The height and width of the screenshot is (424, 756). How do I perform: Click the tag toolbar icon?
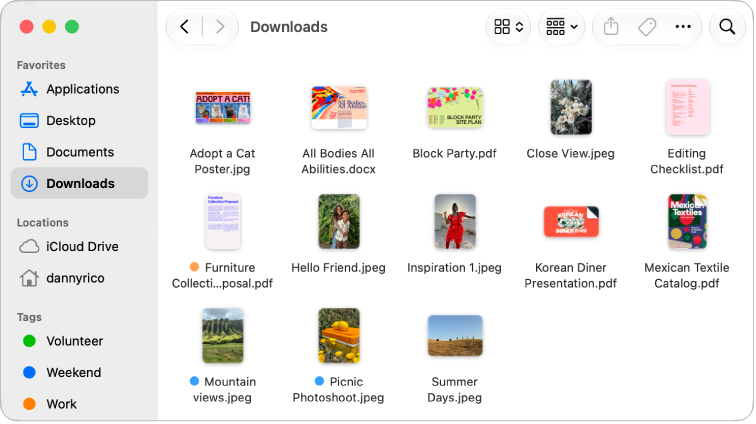click(x=647, y=27)
